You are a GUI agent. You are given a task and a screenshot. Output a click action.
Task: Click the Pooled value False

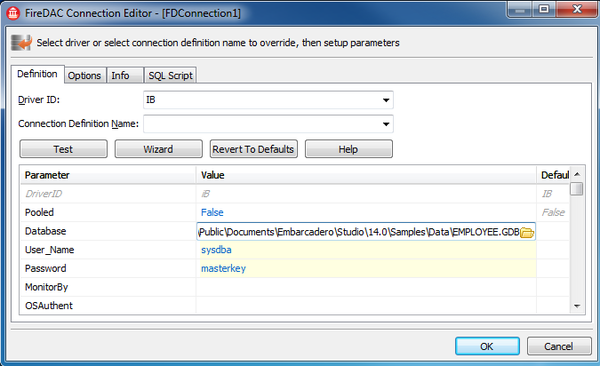[x=212, y=212]
